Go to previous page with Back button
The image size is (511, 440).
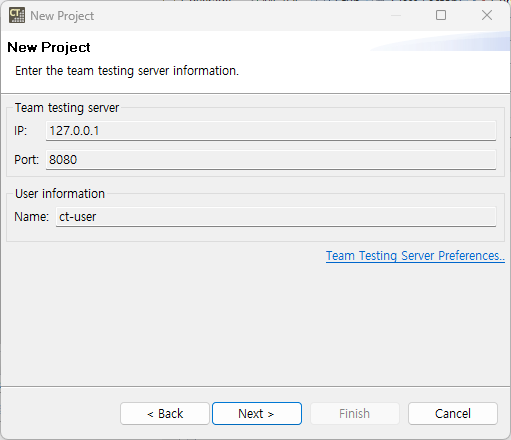coord(165,414)
